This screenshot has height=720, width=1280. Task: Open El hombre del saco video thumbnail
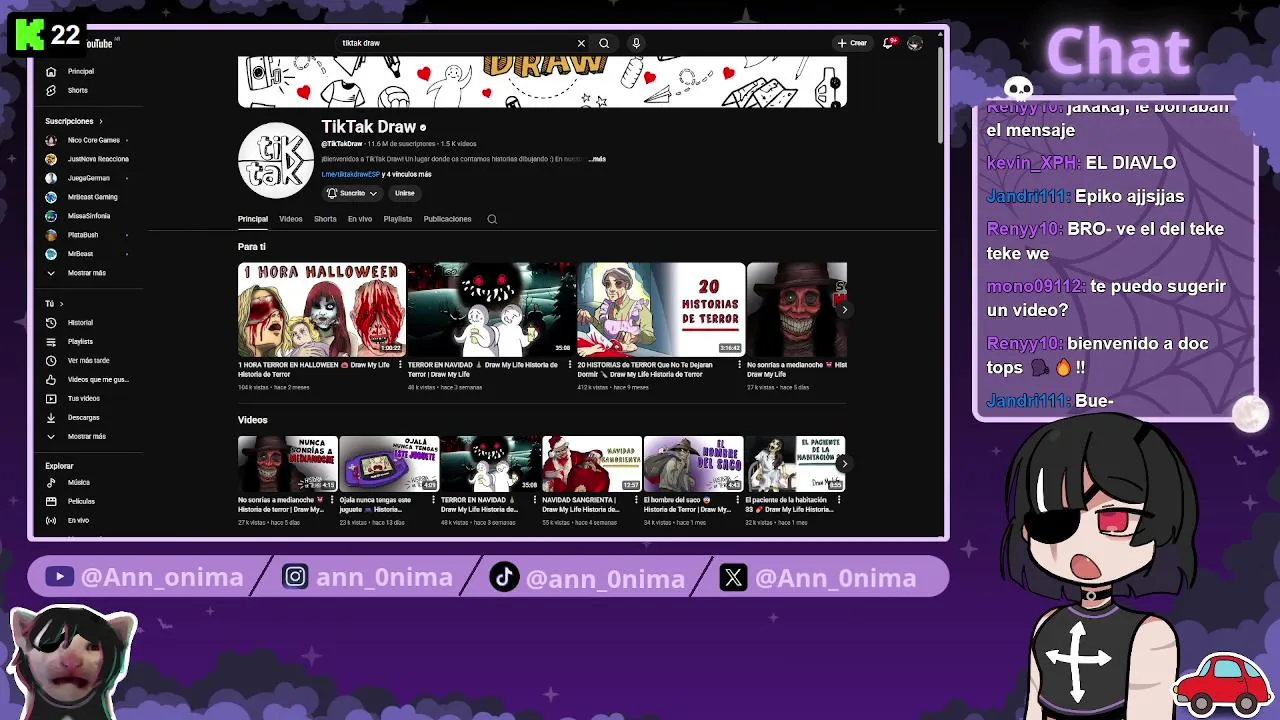click(694, 464)
